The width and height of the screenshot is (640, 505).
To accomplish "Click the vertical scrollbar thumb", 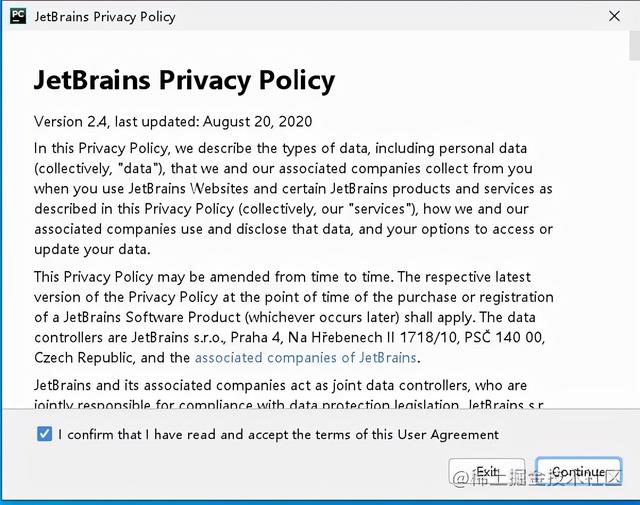I will [634, 45].
